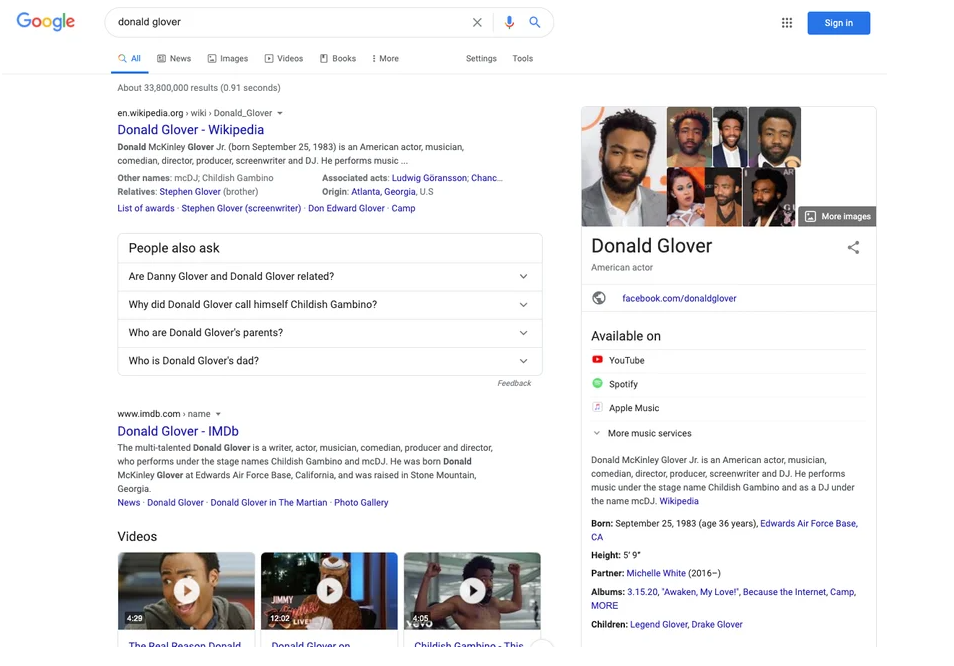Expand 'Are Danny Glover and Donald Glover related?'
Screen dimensions: 954x666
[x=330, y=277]
